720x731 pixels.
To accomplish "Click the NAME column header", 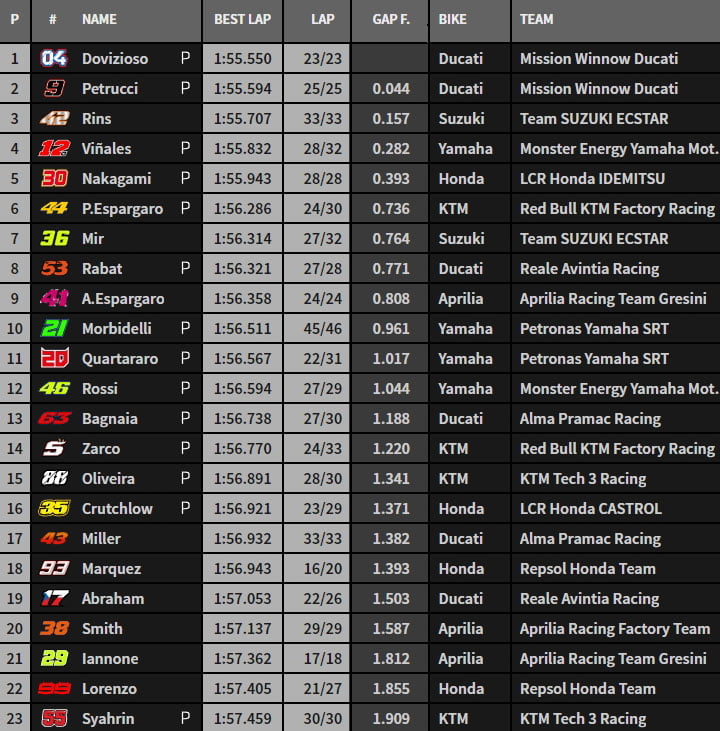I will pyautogui.click(x=99, y=19).
